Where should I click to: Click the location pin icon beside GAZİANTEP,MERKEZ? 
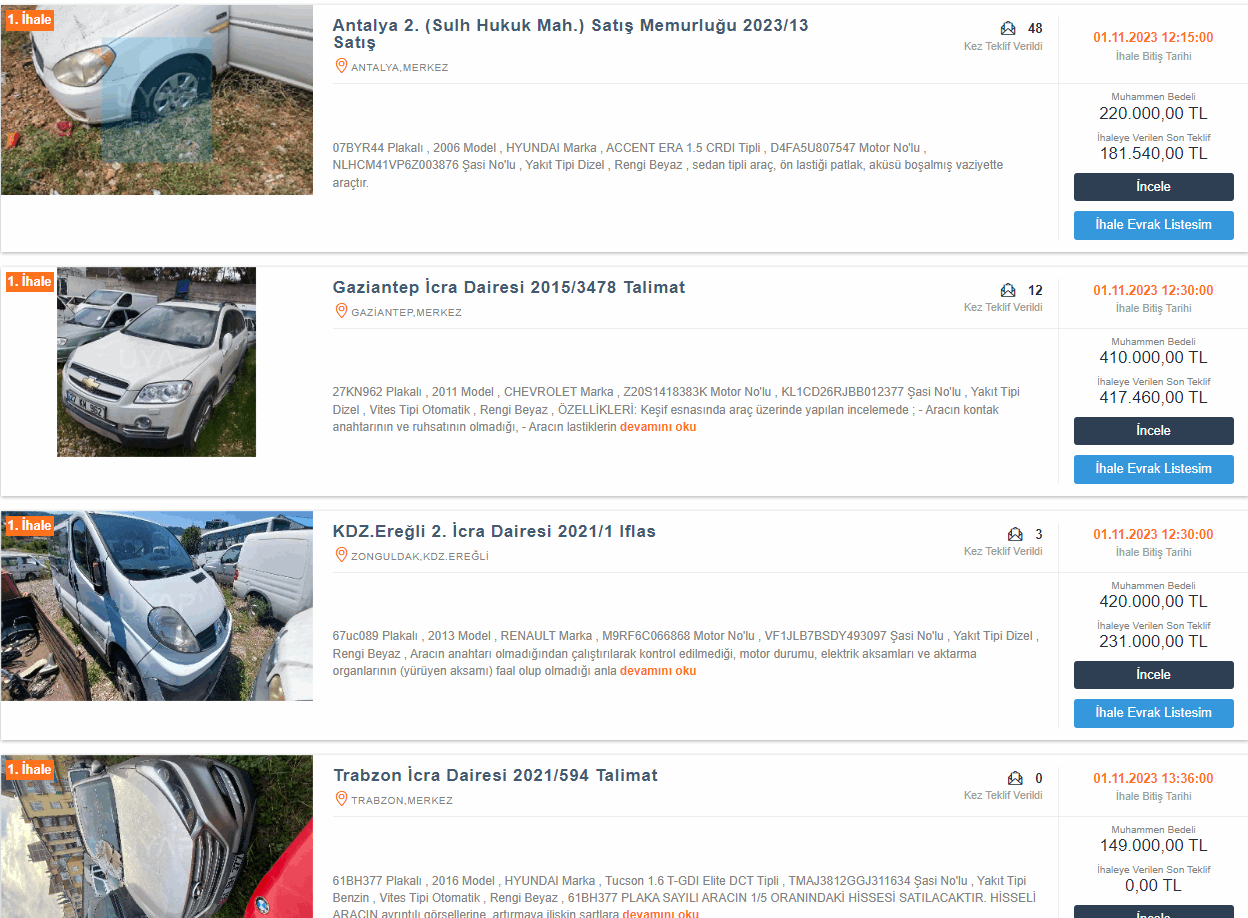pyautogui.click(x=341, y=311)
